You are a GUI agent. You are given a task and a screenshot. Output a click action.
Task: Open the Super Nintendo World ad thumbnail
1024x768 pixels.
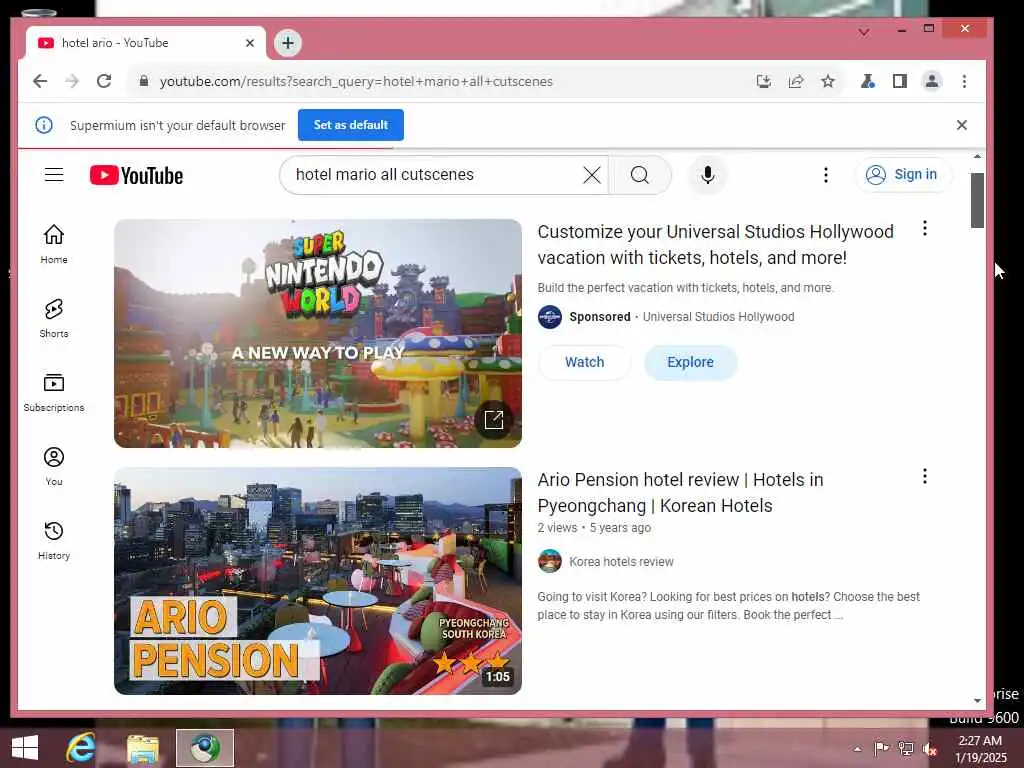pos(317,333)
